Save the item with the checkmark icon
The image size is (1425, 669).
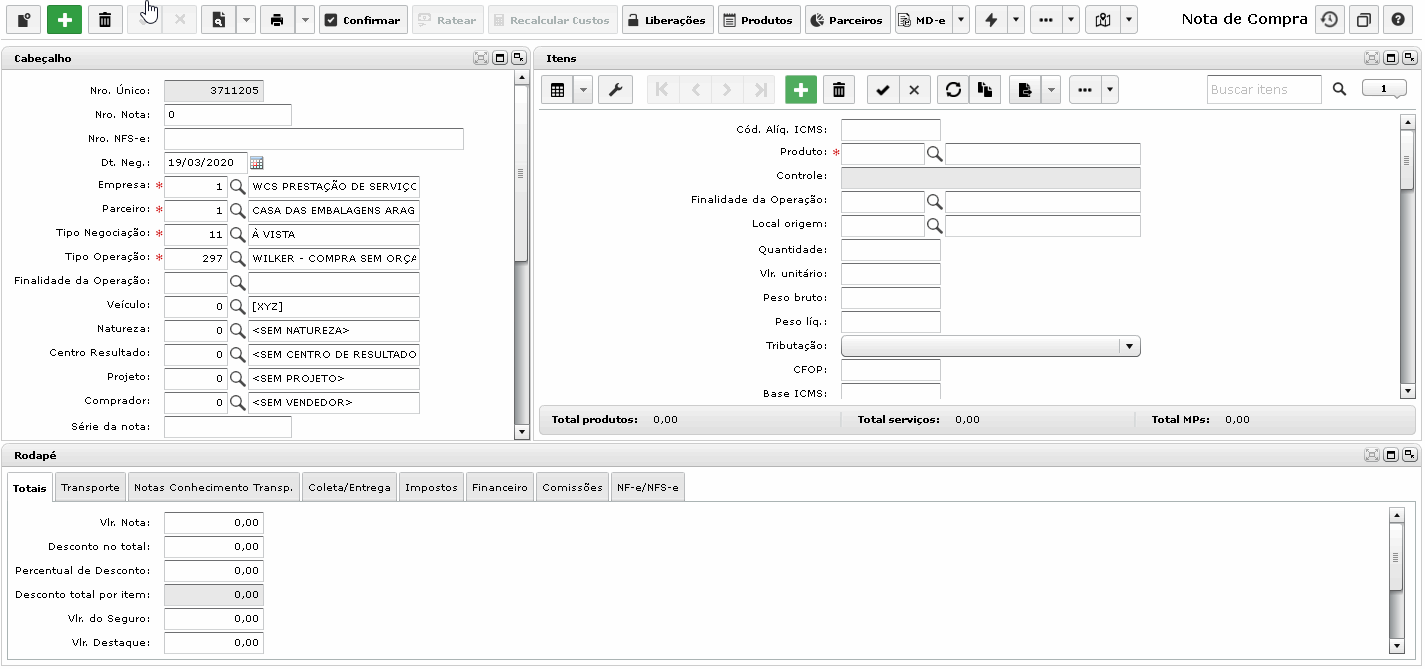coord(882,90)
